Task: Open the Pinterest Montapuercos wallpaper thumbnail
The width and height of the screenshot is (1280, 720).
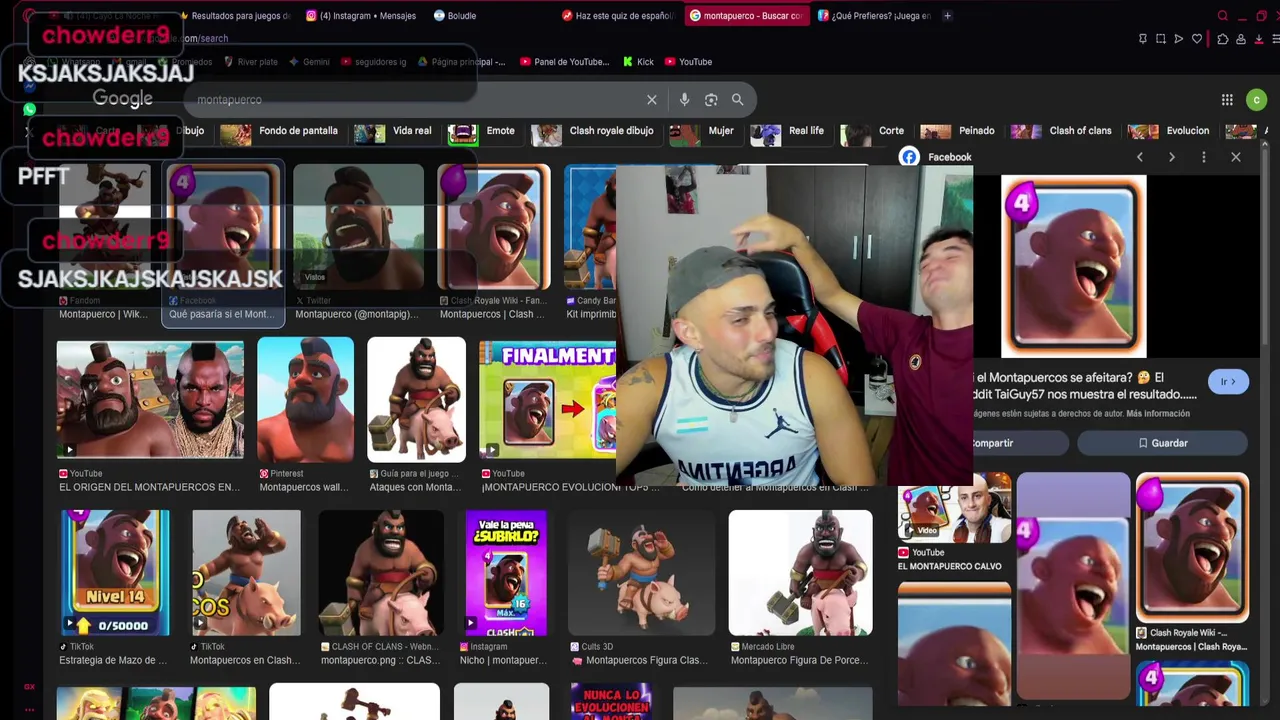Action: tap(305, 399)
